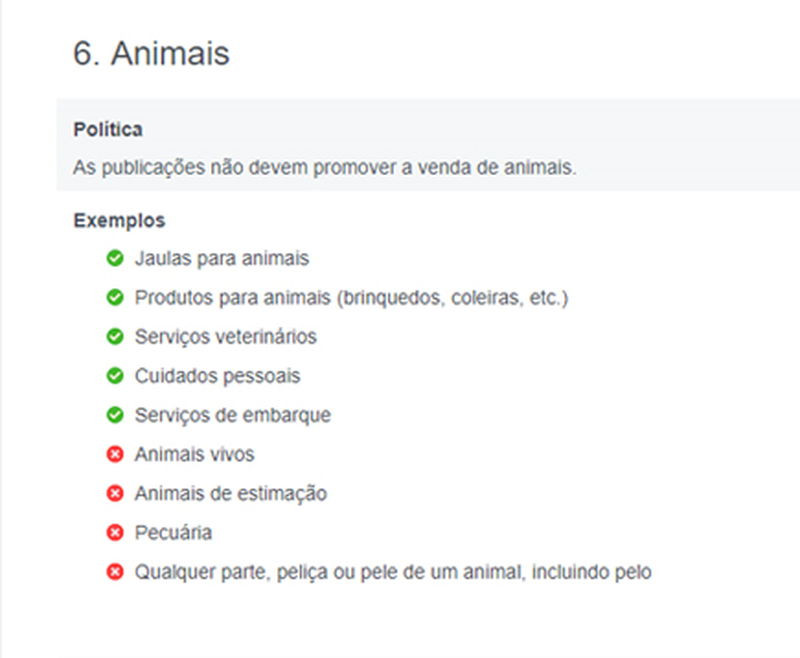The width and height of the screenshot is (800, 658).
Task: Click green check icon beside Serviços de embarque
Action: click(115, 415)
